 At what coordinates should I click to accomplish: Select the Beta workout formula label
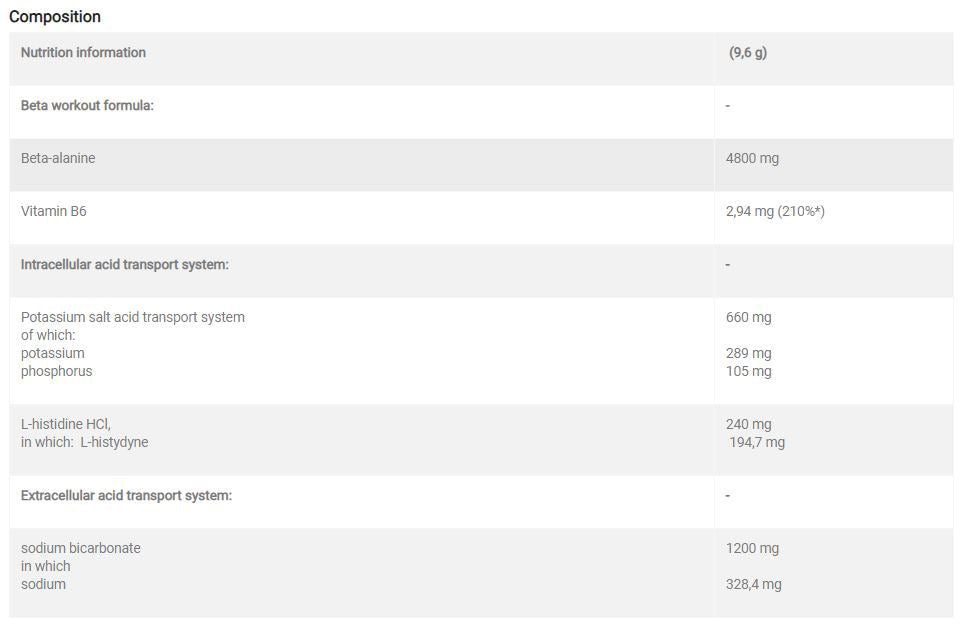pyautogui.click(x=87, y=106)
